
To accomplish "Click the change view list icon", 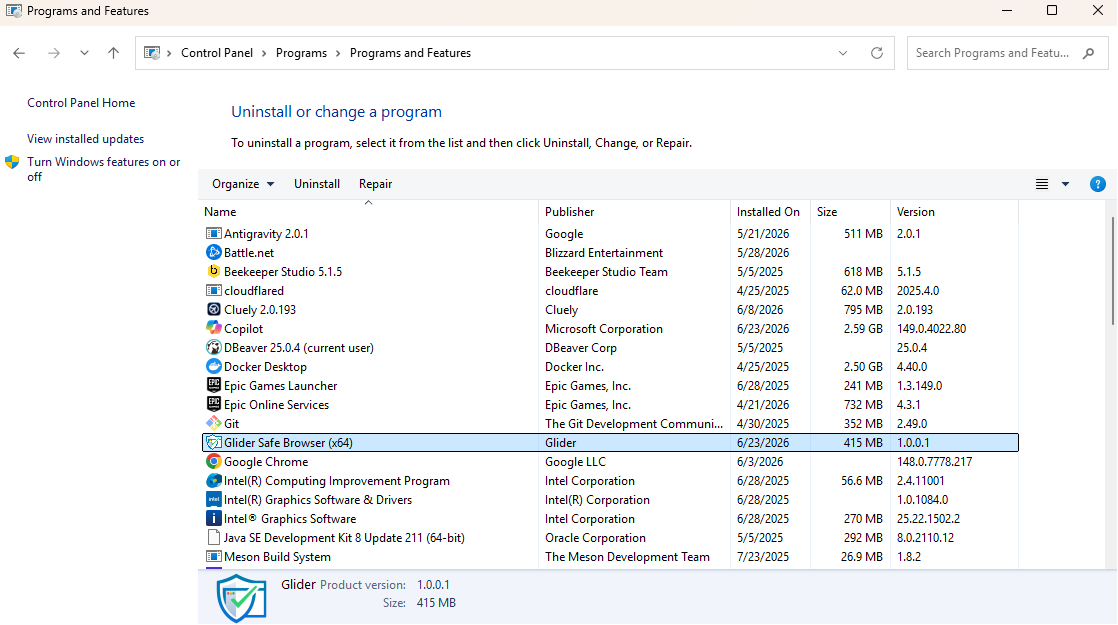I will pos(1042,184).
